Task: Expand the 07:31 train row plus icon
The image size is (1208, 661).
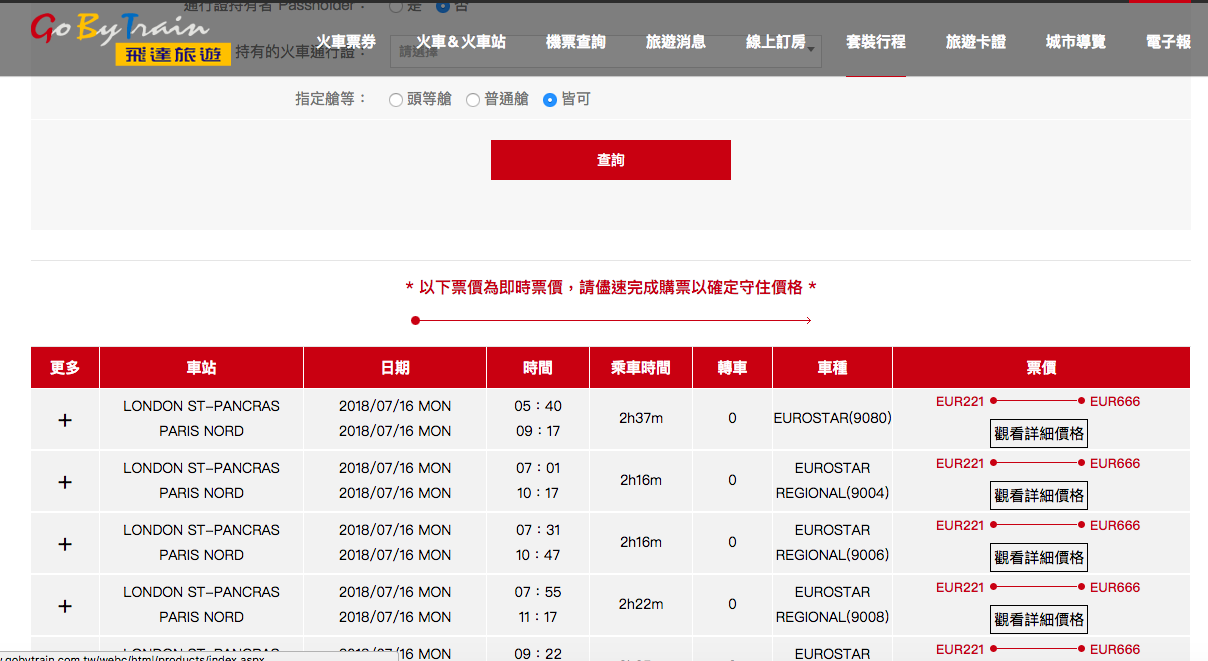Action: (65, 544)
